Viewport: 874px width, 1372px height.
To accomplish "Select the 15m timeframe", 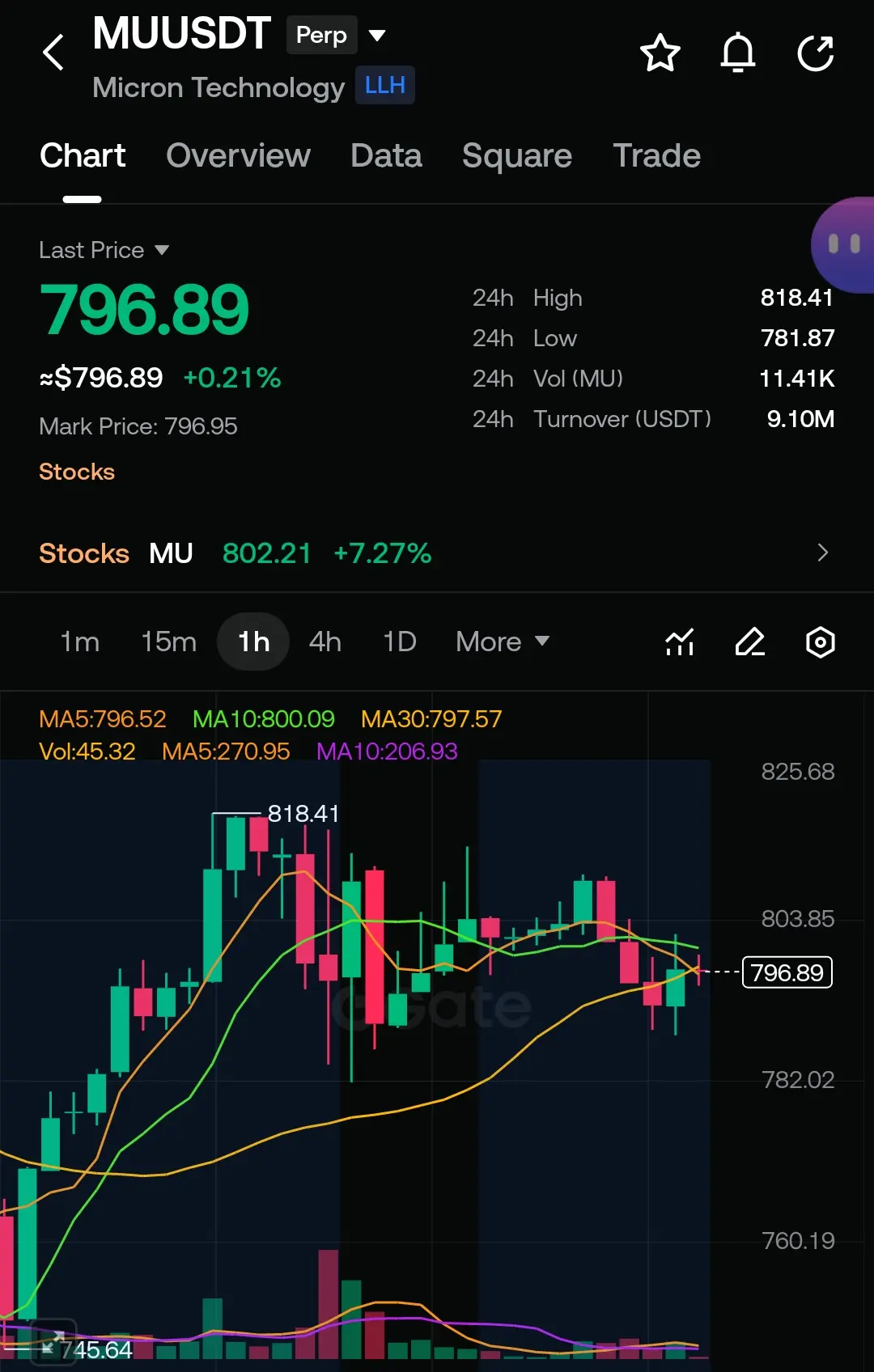I will click(x=168, y=642).
